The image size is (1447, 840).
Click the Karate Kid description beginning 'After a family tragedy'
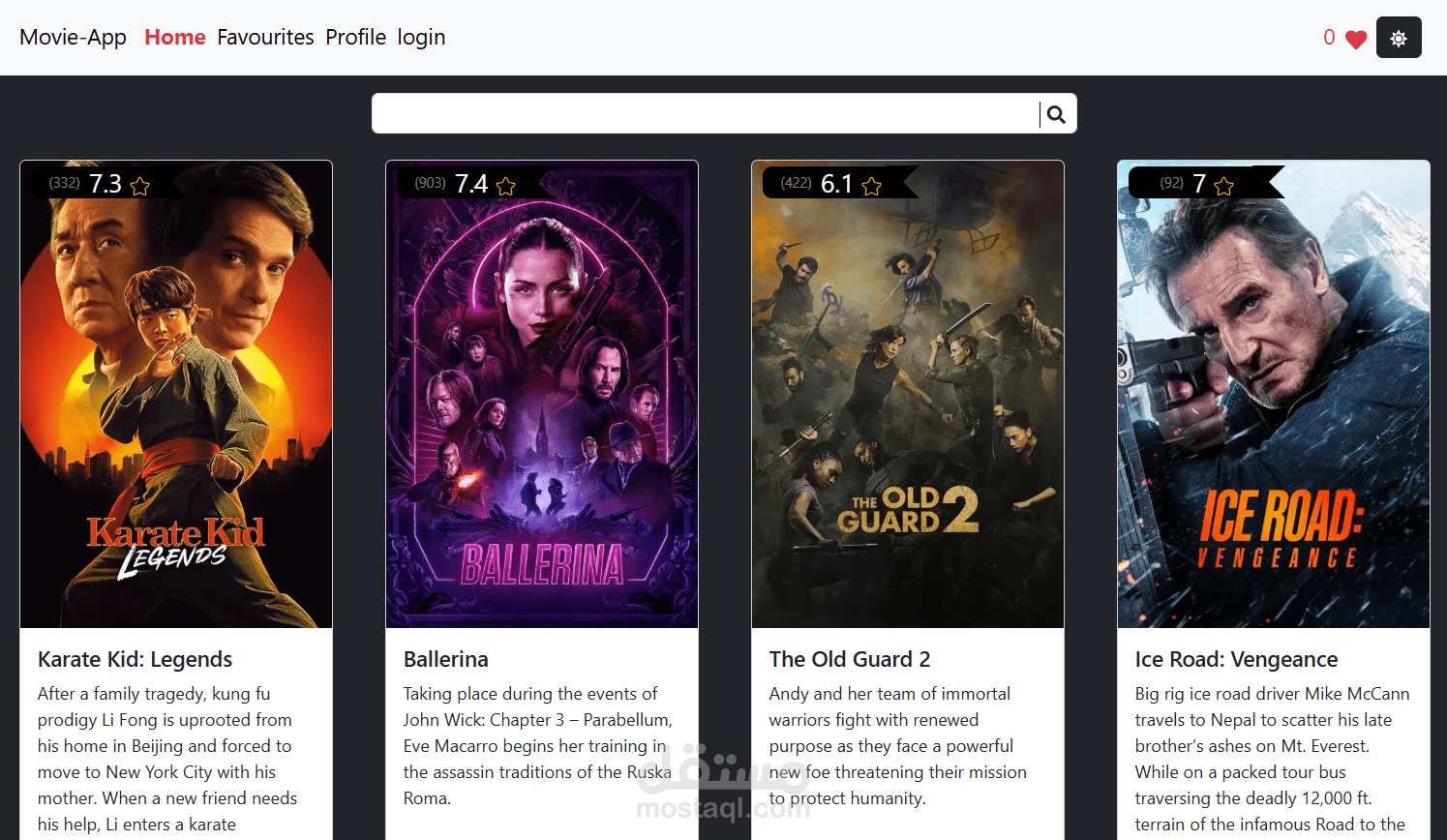[x=167, y=760]
